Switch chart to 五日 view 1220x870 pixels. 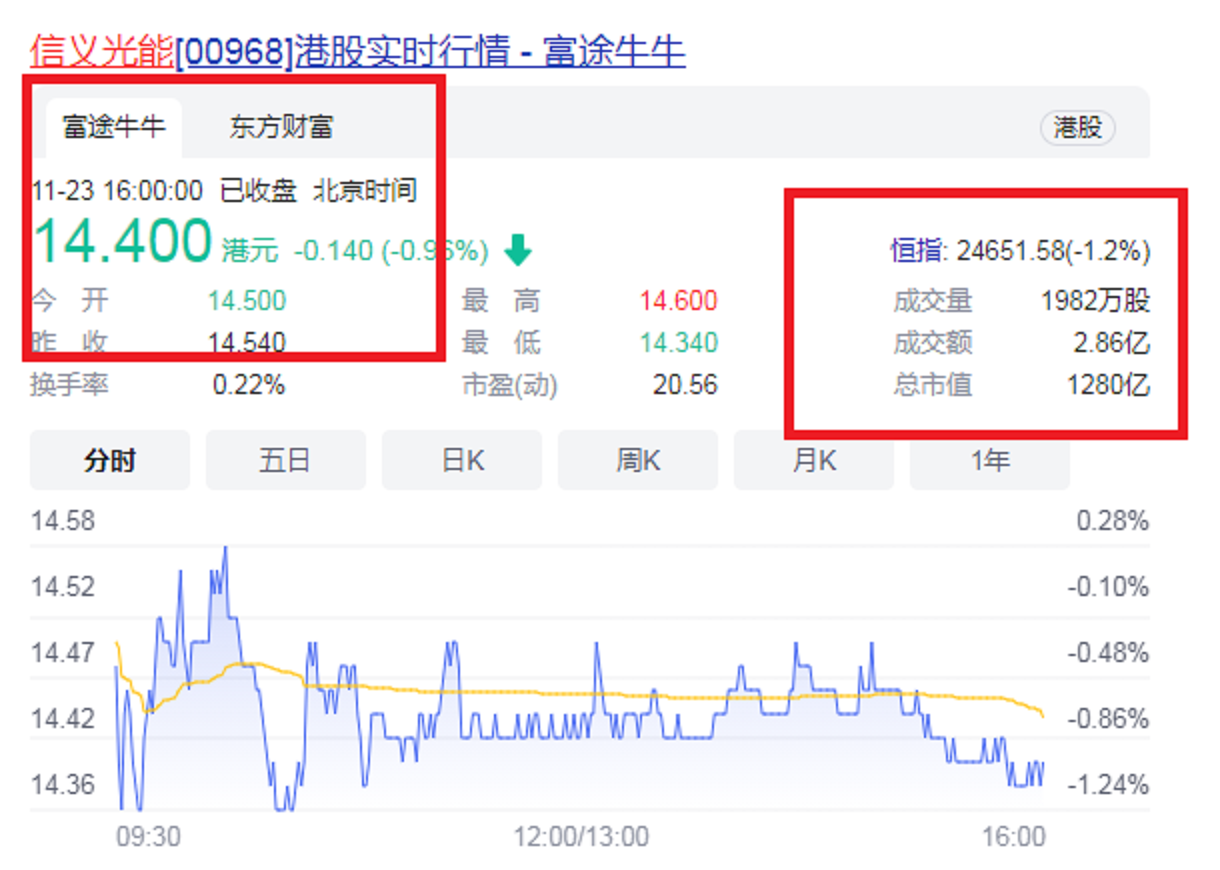point(286,460)
